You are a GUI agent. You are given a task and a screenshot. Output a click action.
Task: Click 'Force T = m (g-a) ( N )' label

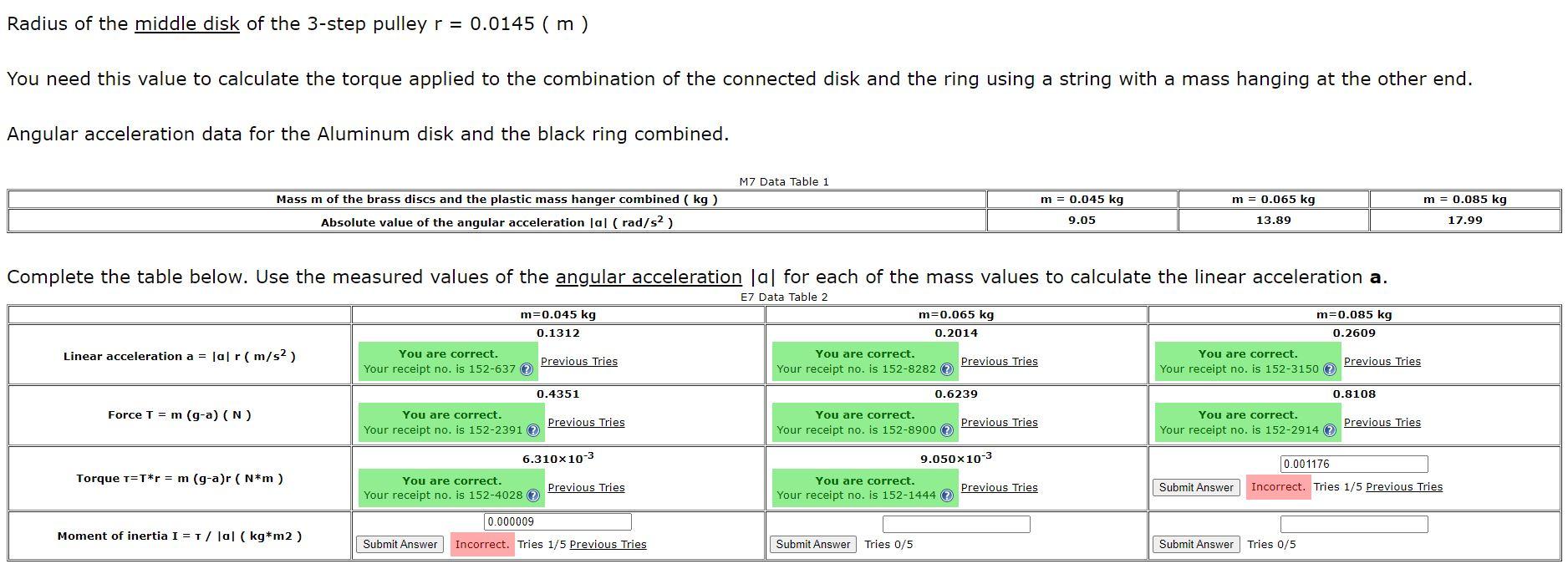coord(180,415)
